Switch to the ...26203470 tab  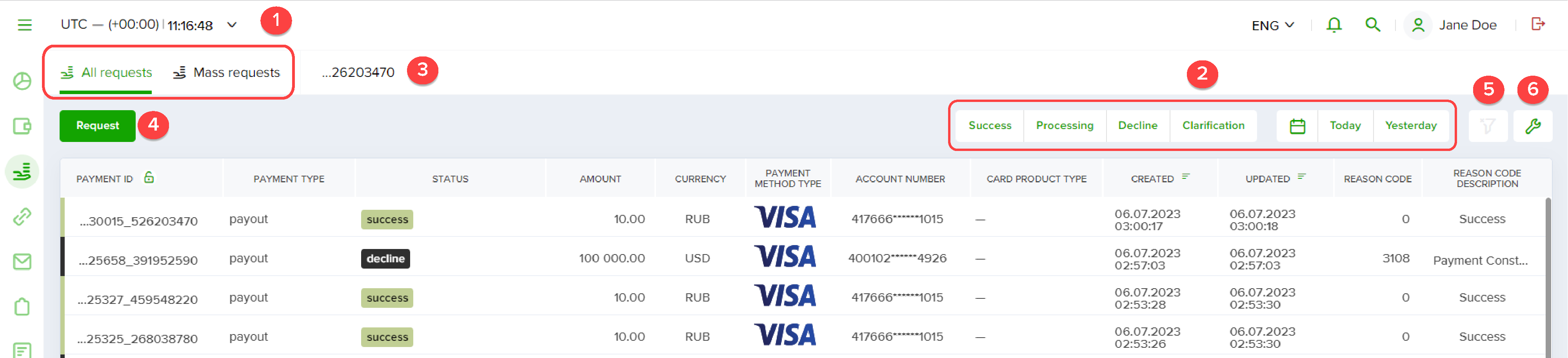tap(358, 73)
